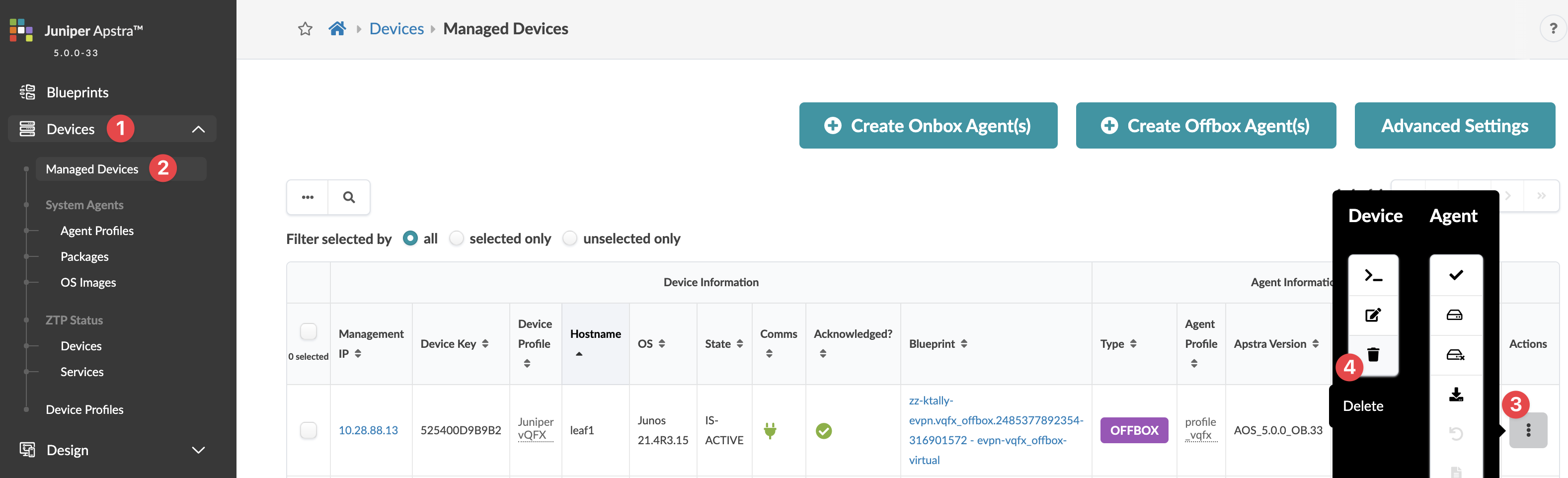Tick the checkbox for leaf1 row

click(309, 430)
